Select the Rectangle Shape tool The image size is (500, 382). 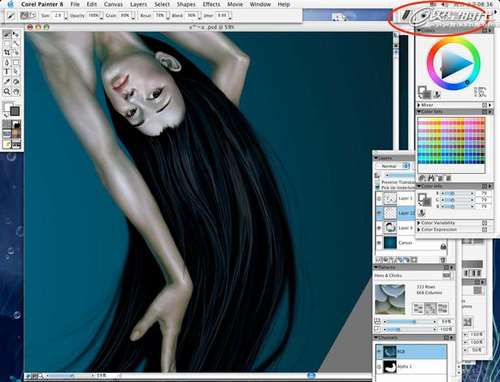point(16,62)
